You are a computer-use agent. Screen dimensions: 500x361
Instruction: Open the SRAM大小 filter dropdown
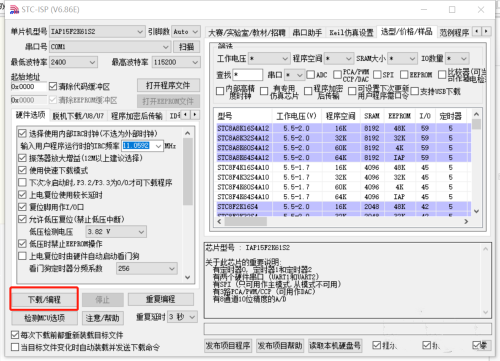[x=403, y=59]
